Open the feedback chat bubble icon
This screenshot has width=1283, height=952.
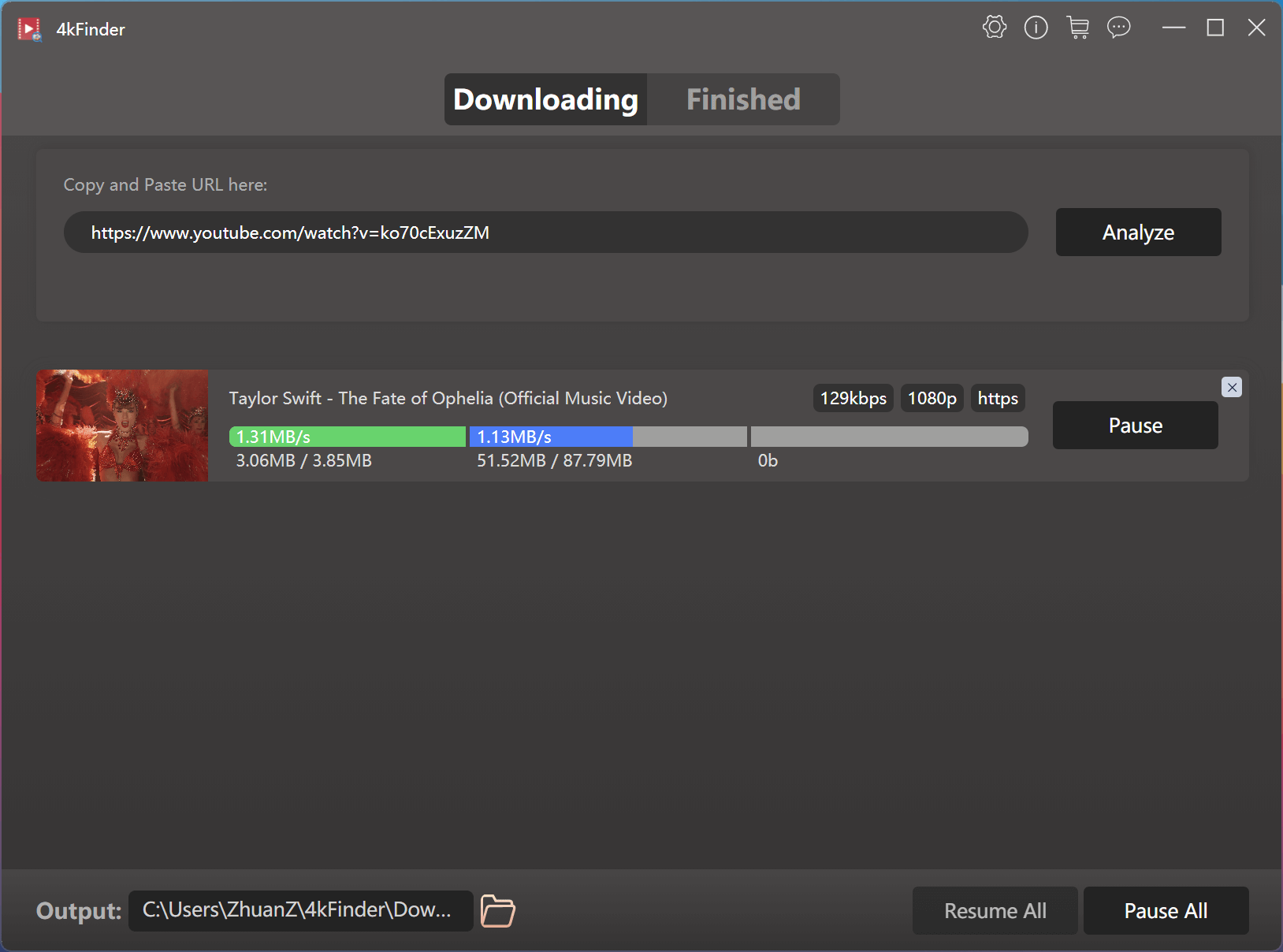coord(1118,28)
